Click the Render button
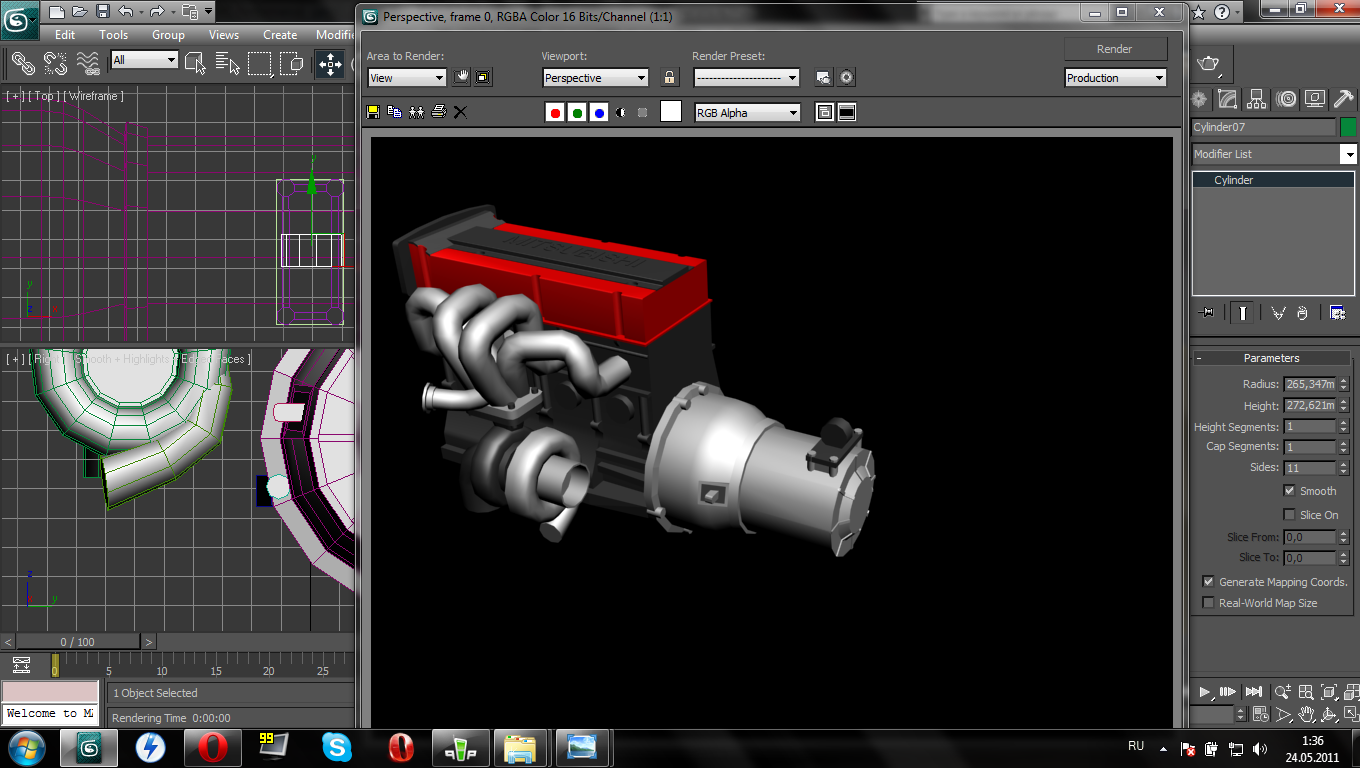1360x768 pixels. [x=1115, y=49]
